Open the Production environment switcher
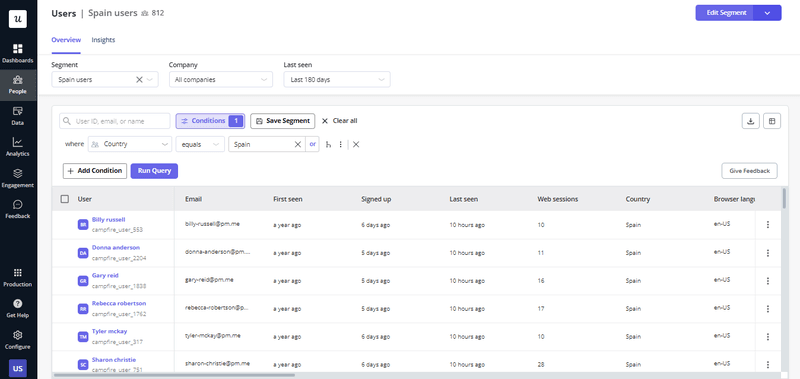The width and height of the screenshot is (800, 379). click(18, 278)
